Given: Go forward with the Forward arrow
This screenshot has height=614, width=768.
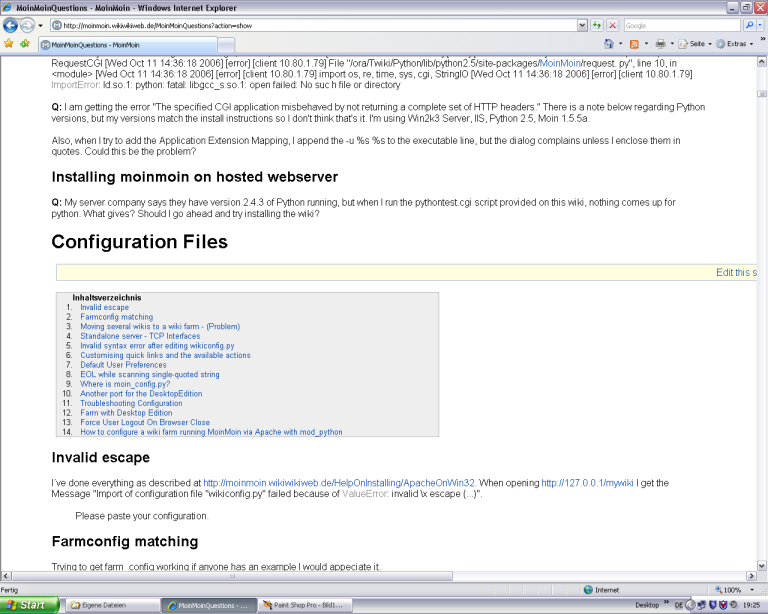Looking at the screenshot, I should (x=27, y=25).
